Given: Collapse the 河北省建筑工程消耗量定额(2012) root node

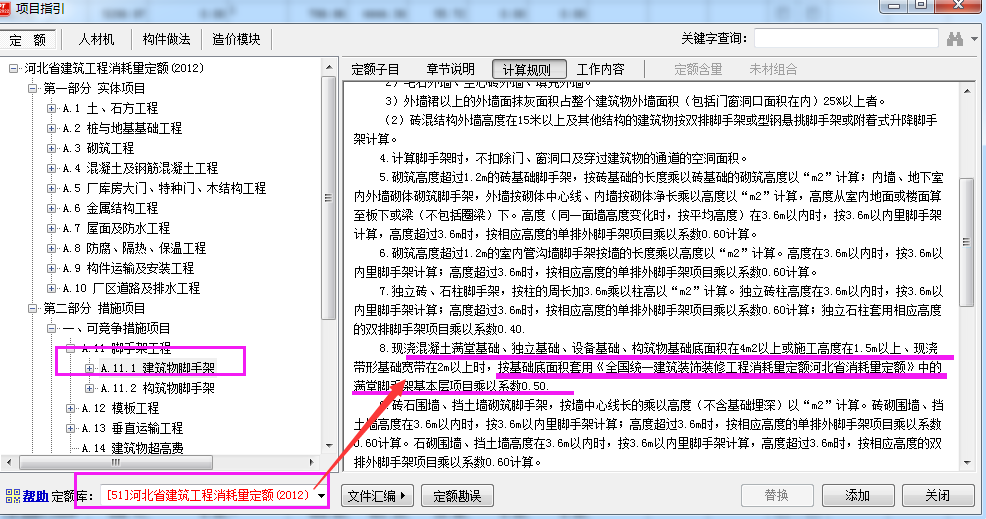Looking at the screenshot, I should point(14,69).
